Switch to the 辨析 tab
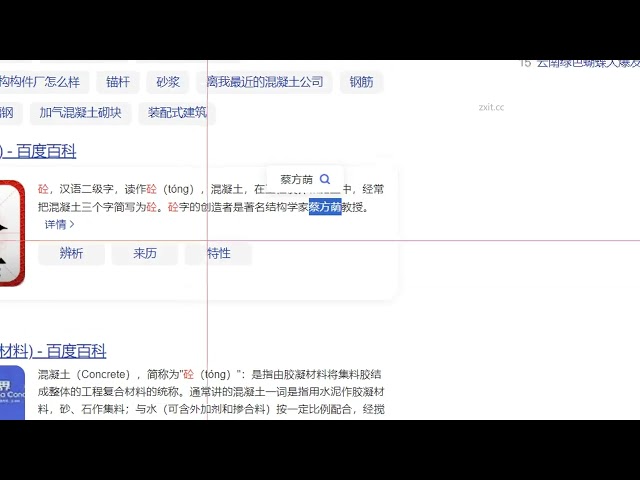 71,253
